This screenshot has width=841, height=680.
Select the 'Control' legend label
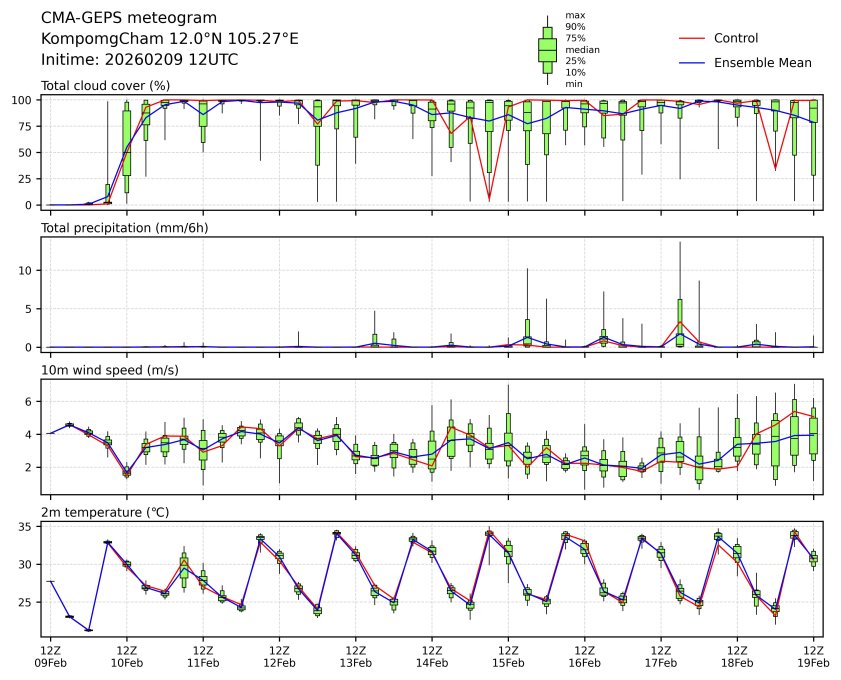click(735, 38)
